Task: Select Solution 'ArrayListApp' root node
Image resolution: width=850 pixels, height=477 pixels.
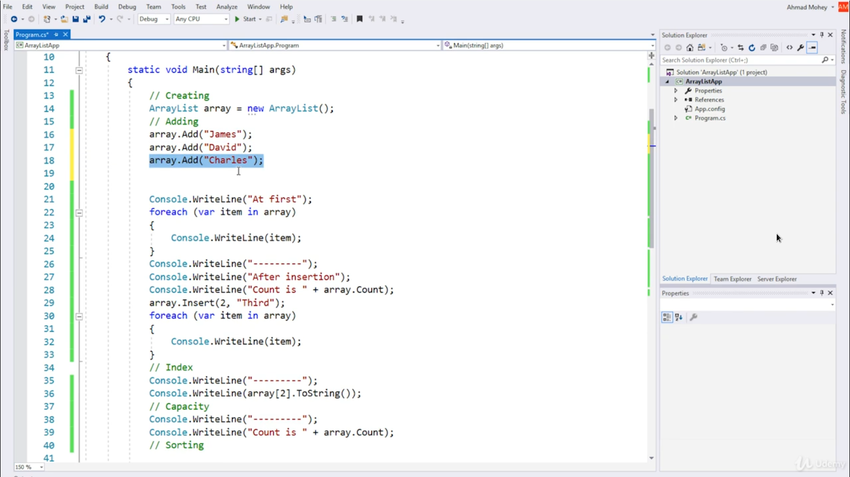Action: (x=721, y=72)
